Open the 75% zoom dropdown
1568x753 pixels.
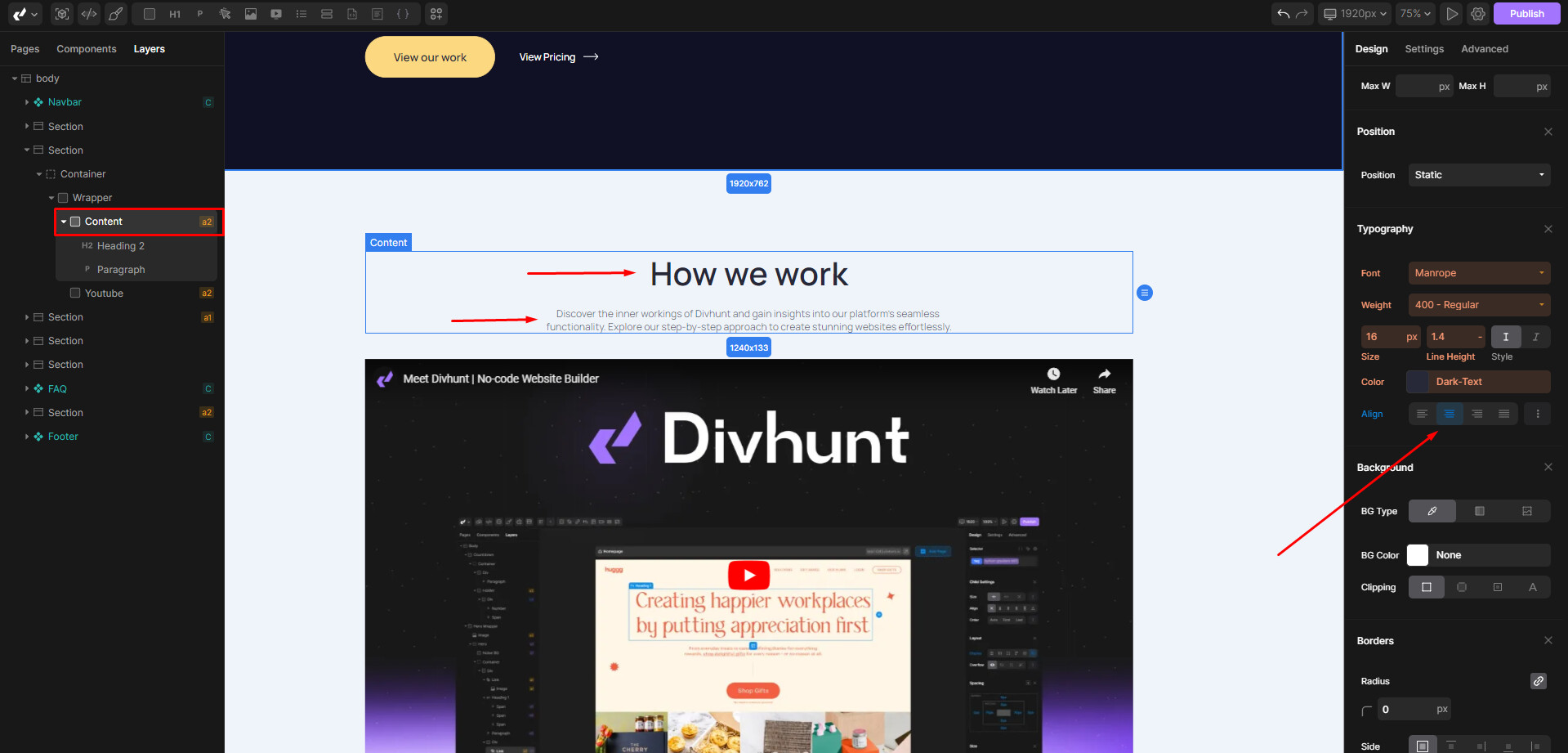tap(1416, 14)
